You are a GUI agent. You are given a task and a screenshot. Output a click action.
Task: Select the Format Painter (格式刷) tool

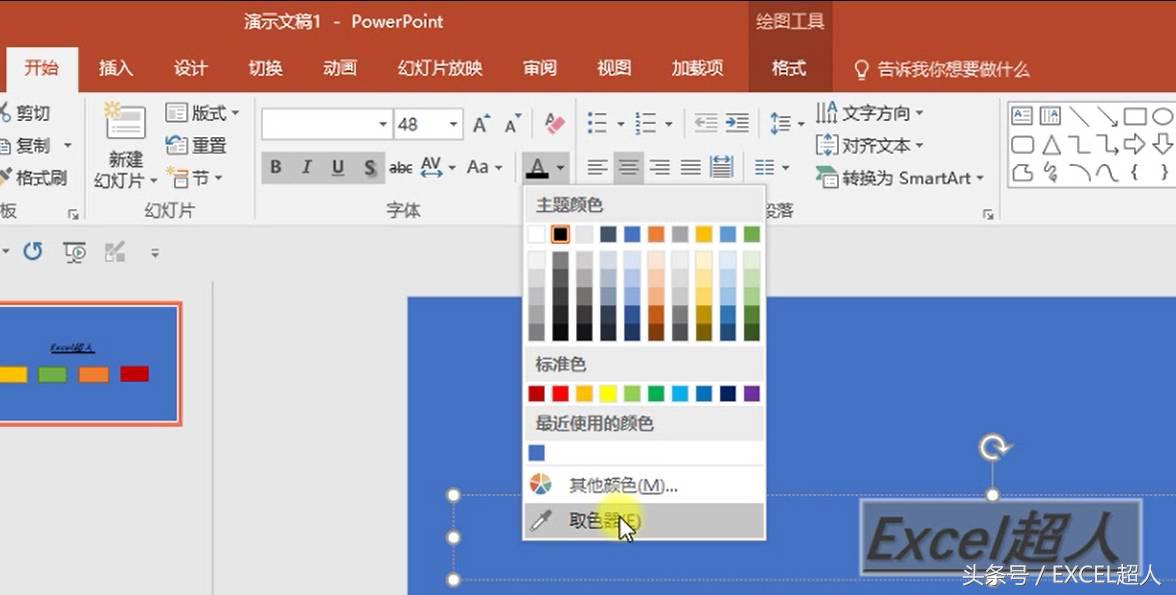(33, 178)
